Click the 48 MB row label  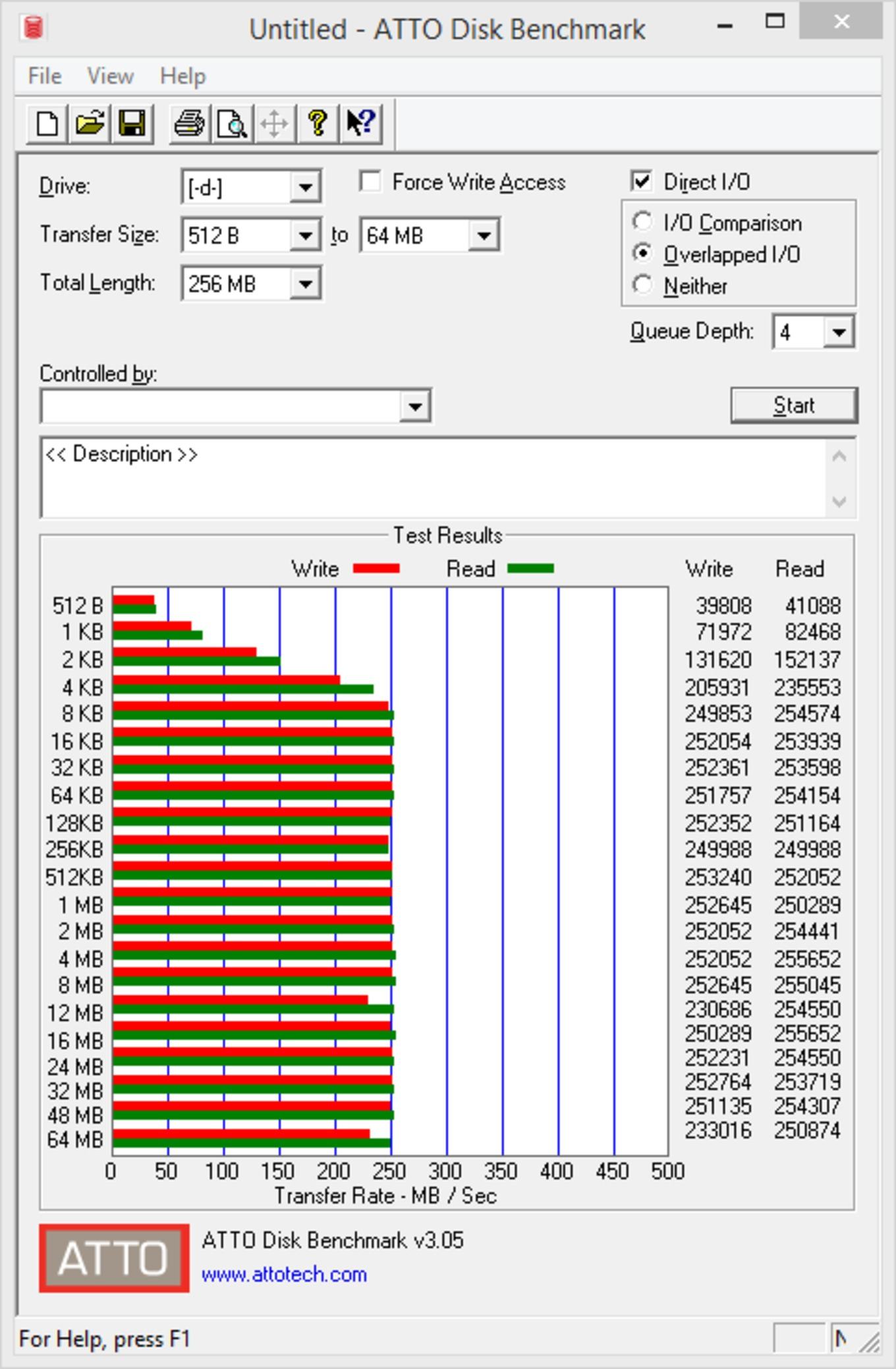pos(76,1115)
